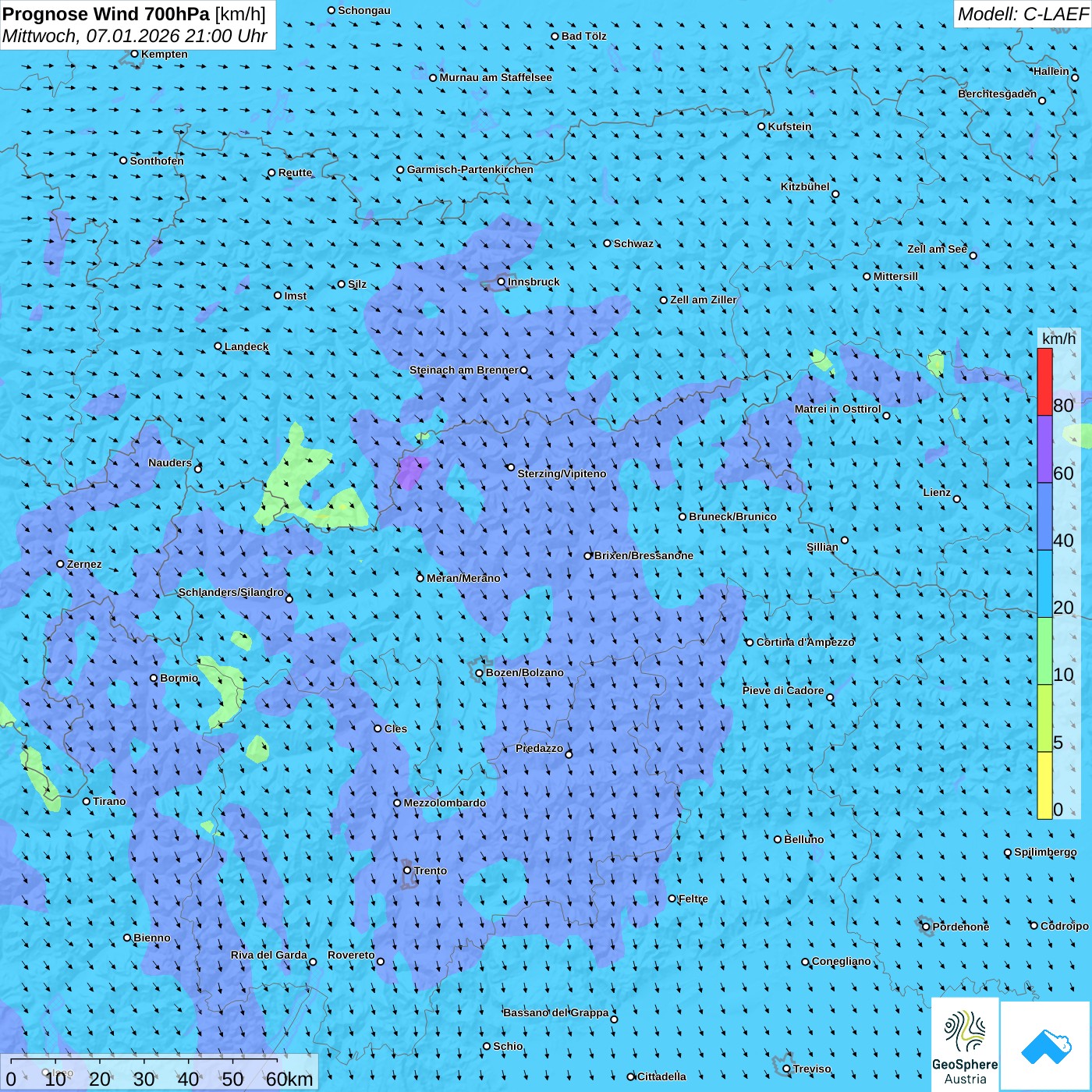Click the 'Modell: C-LAEF' label
Screen dimensions: 1092x1092
[1023, 14]
